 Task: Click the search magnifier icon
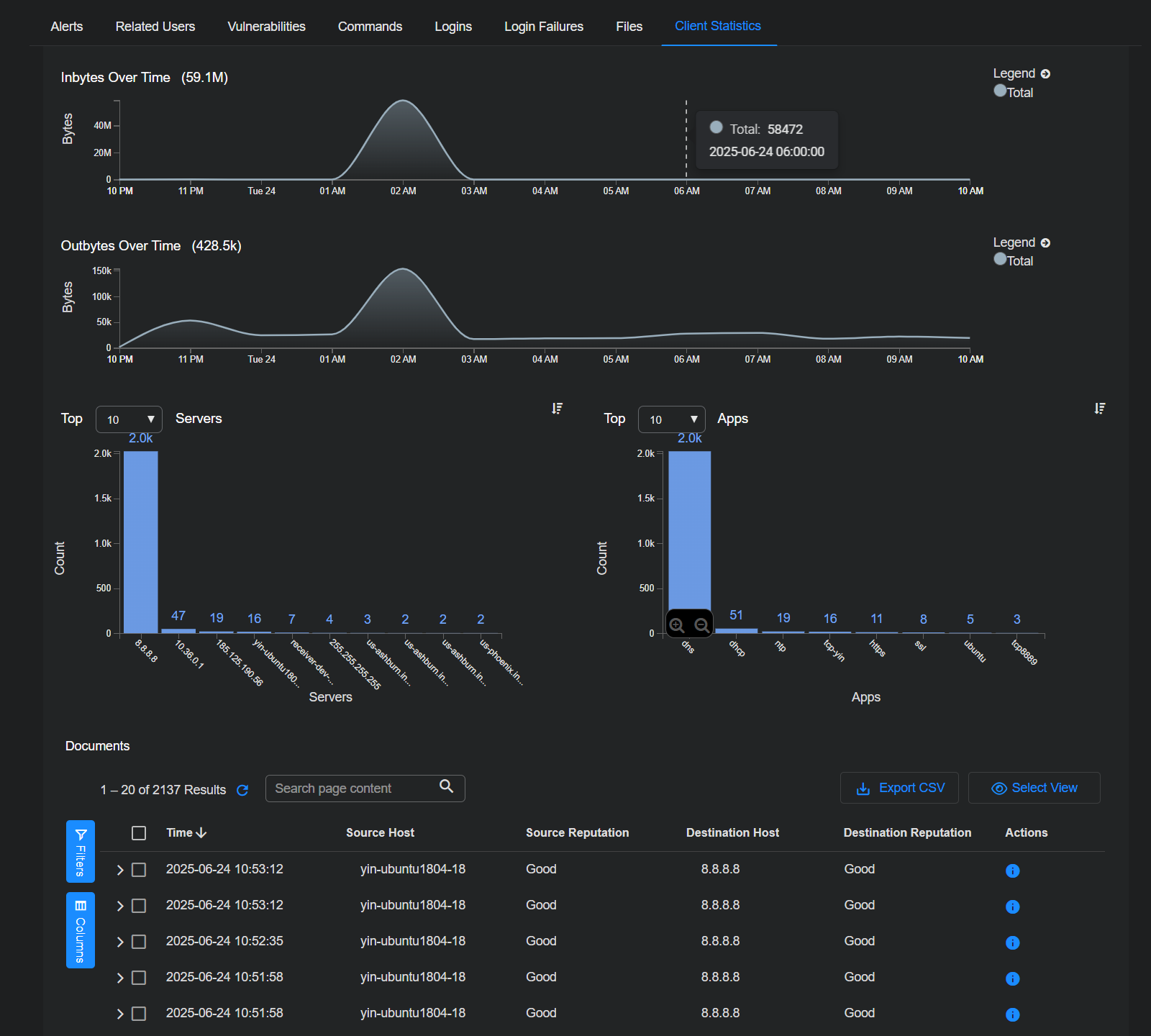click(x=446, y=786)
